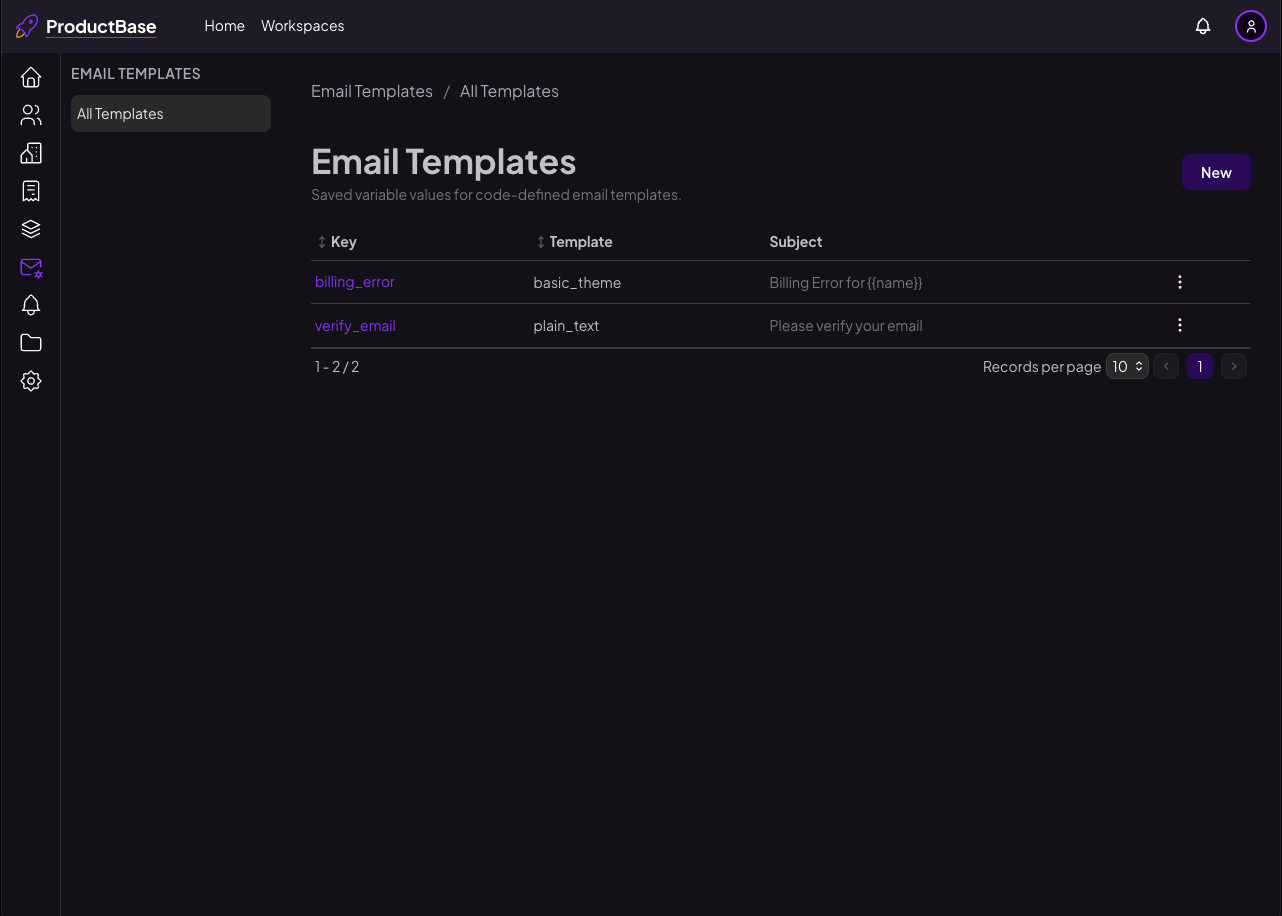The height and width of the screenshot is (916, 1282).
Task: Open the Records per page dropdown
Action: pos(1127,367)
